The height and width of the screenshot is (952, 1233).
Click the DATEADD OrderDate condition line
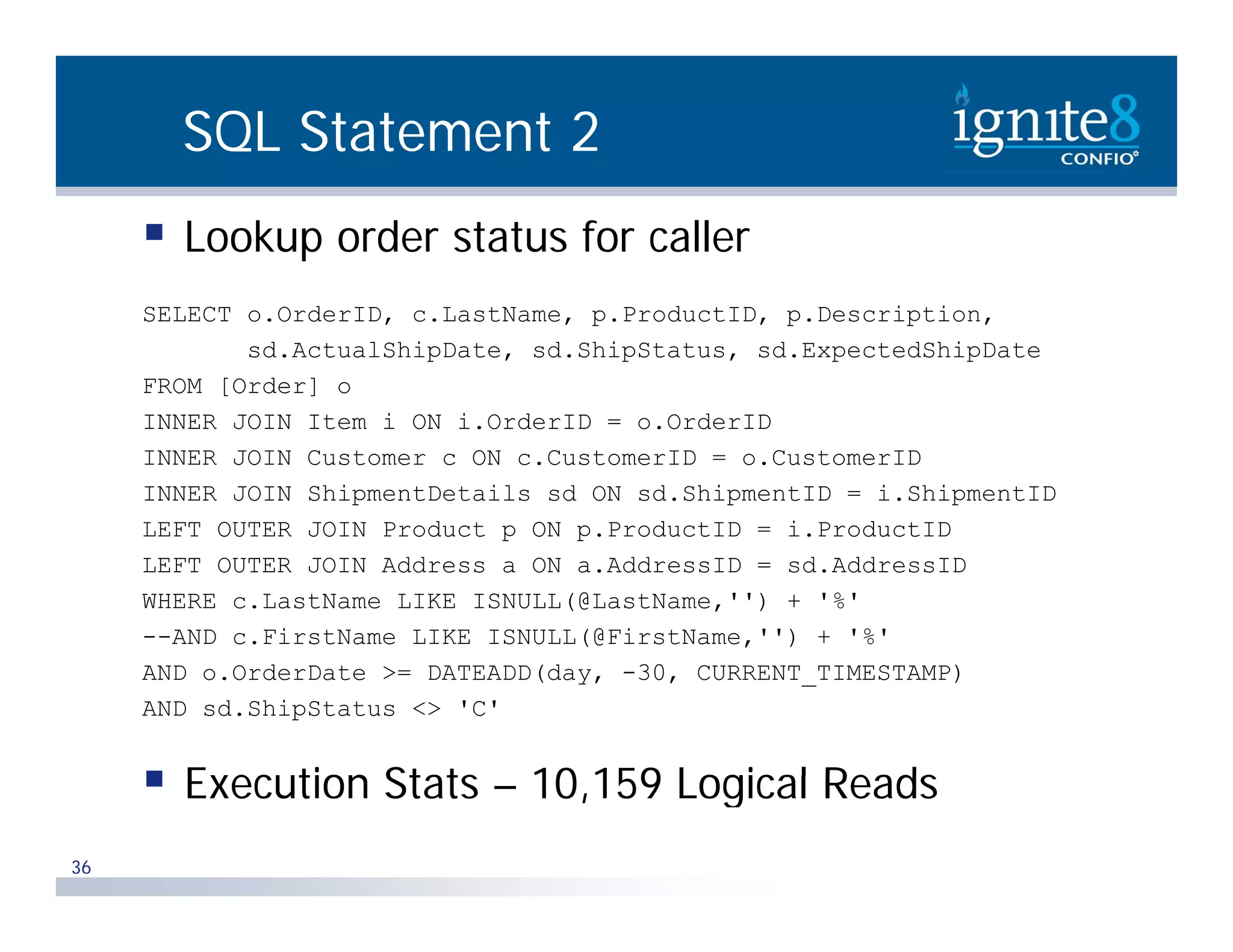[552, 673]
